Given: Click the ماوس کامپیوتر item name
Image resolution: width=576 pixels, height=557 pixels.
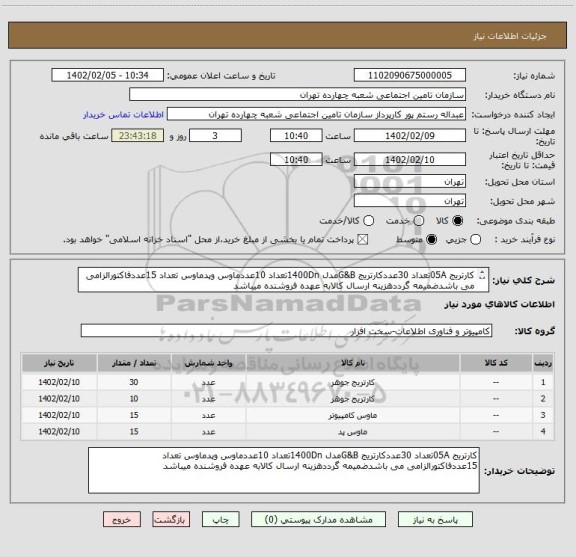Looking at the screenshot, I should coord(353,415).
